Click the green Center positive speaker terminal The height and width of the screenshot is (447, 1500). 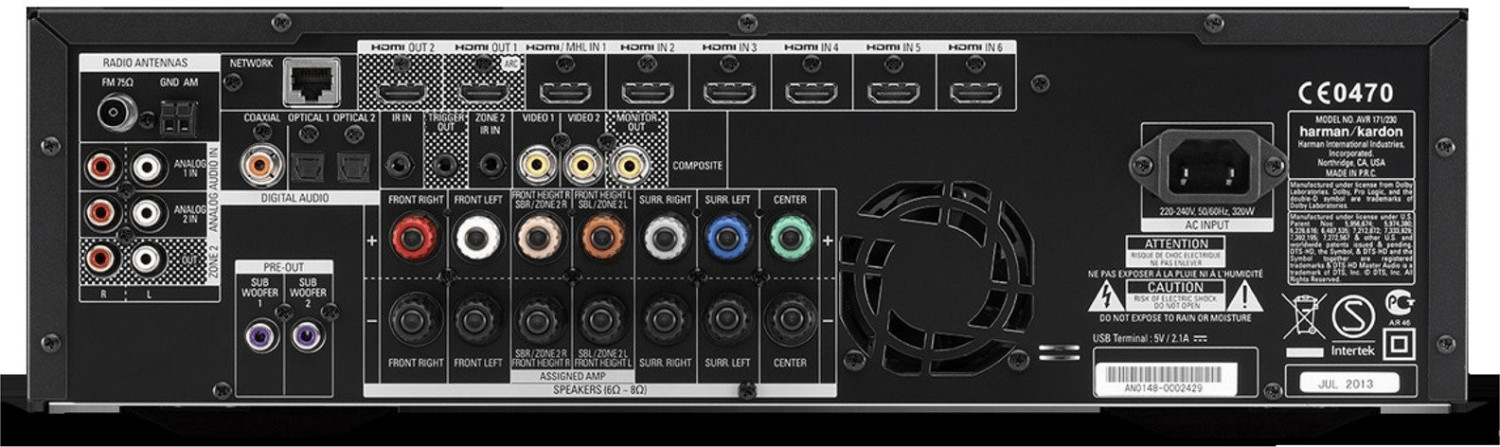(790, 240)
